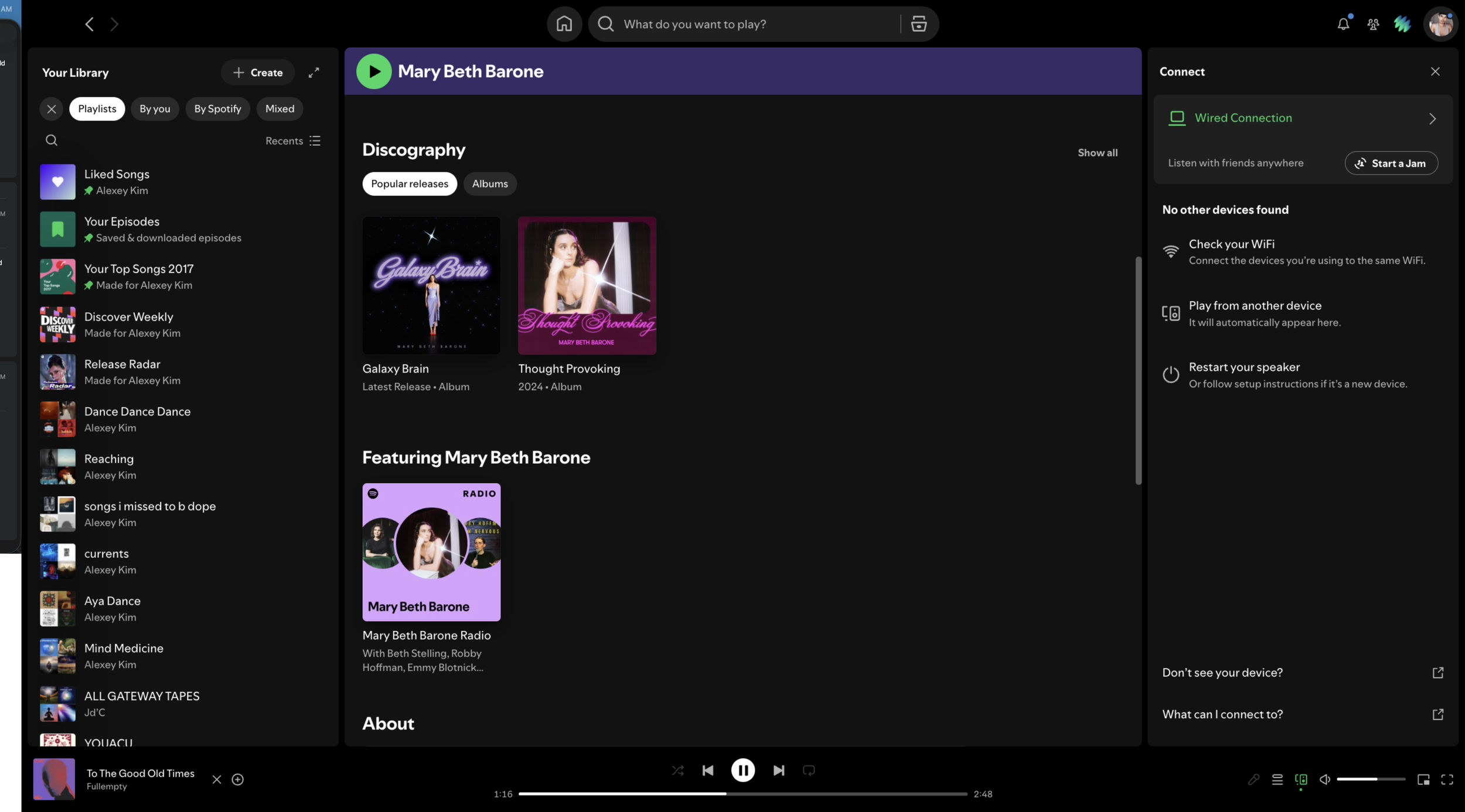Switch to Popular releases tab
The image size is (1465, 812).
click(410, 184)
